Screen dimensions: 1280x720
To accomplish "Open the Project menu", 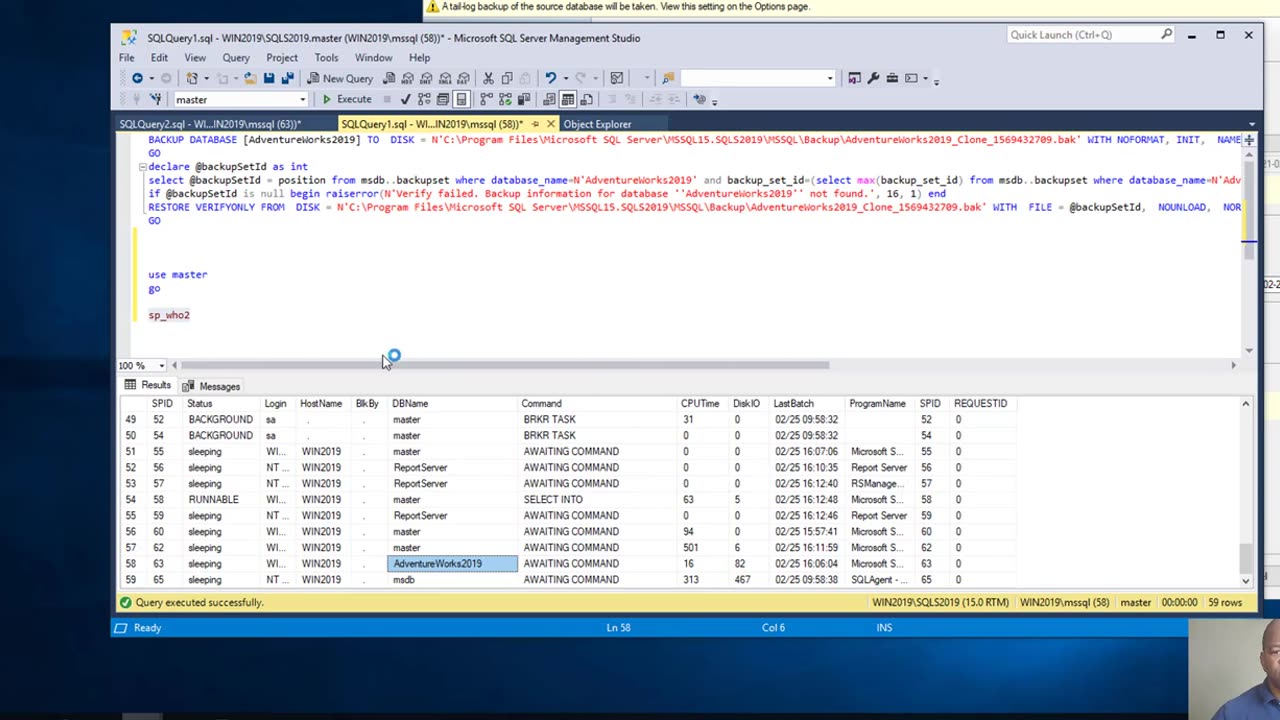I will click(x=282, y=57).
